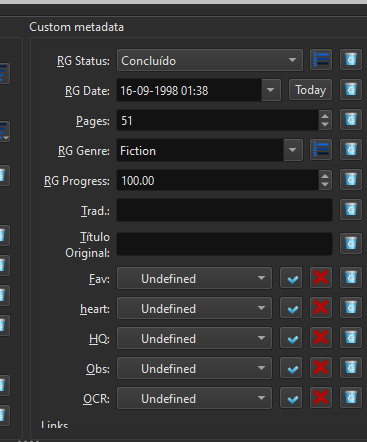This screenshot has height=442, width=367.
Task: Open the Obs Undefined dropdown
Action: click(194, 368)
